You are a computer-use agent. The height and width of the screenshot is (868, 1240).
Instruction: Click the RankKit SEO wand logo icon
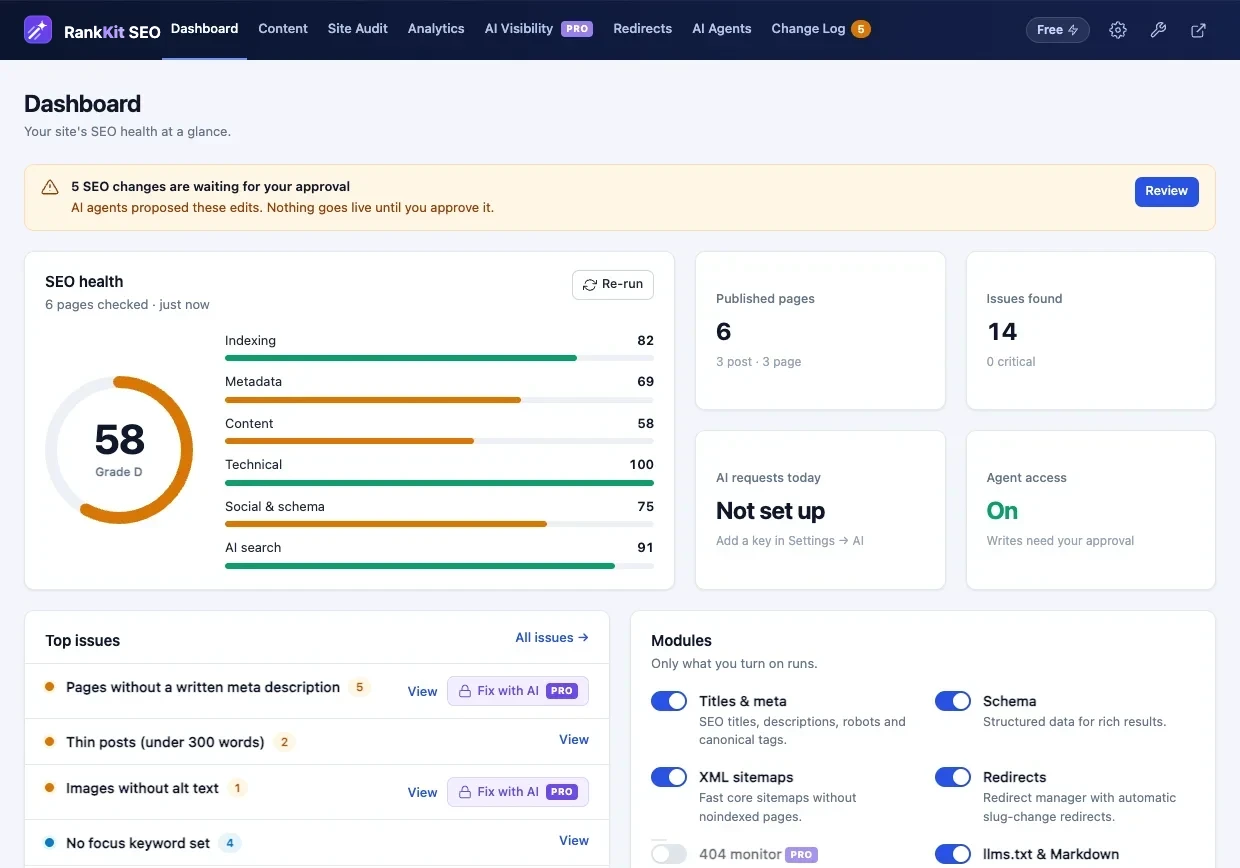39,30
